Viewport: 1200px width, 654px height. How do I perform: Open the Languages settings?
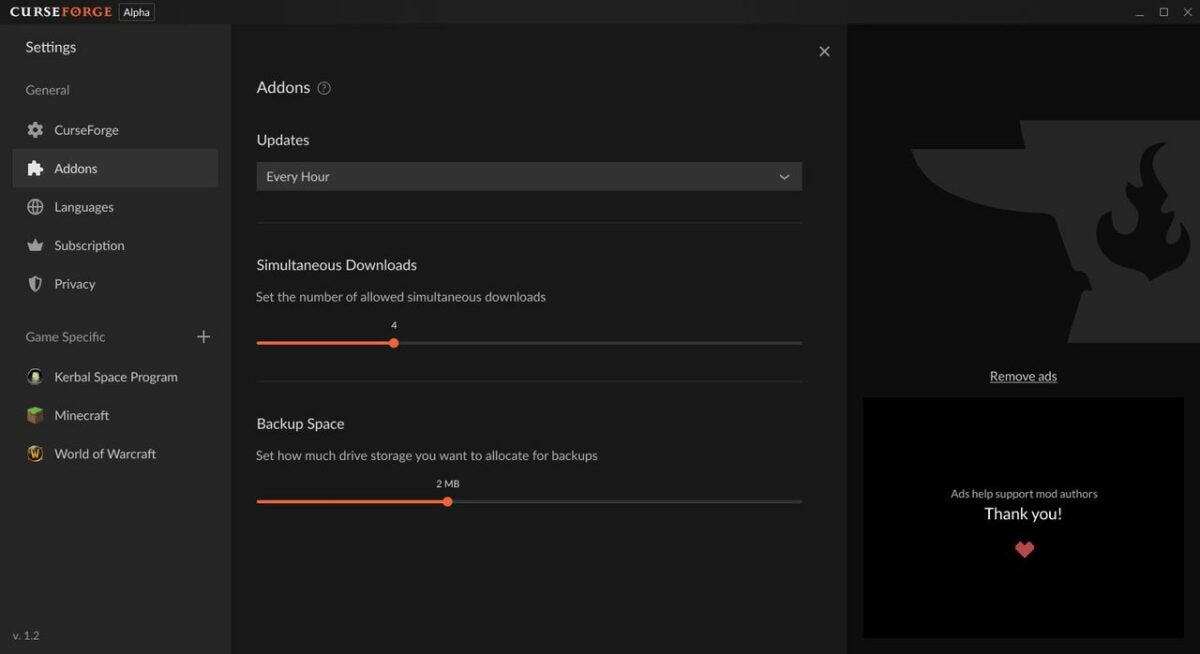point(115,207)
